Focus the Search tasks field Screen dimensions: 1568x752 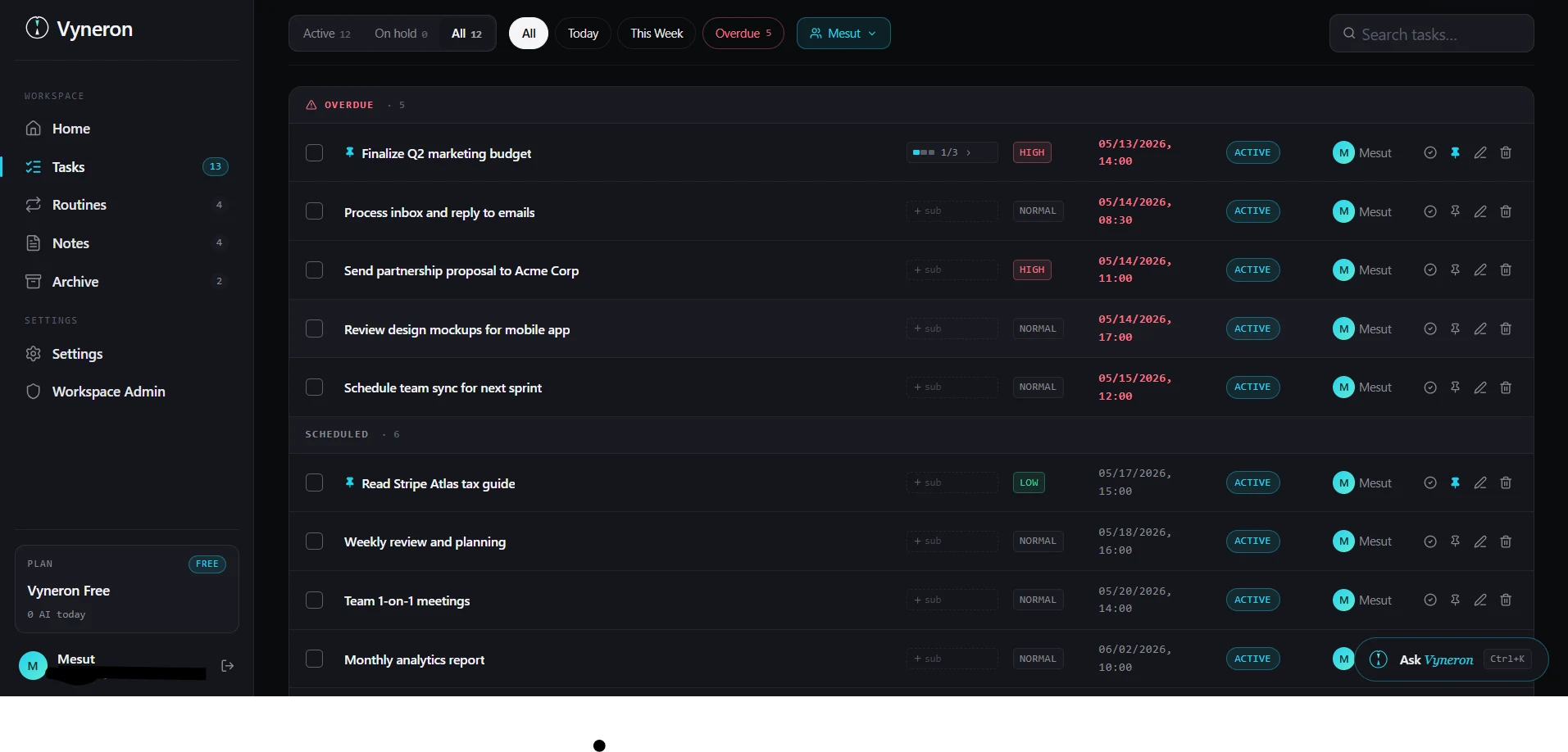click(x=1432, y=34)
